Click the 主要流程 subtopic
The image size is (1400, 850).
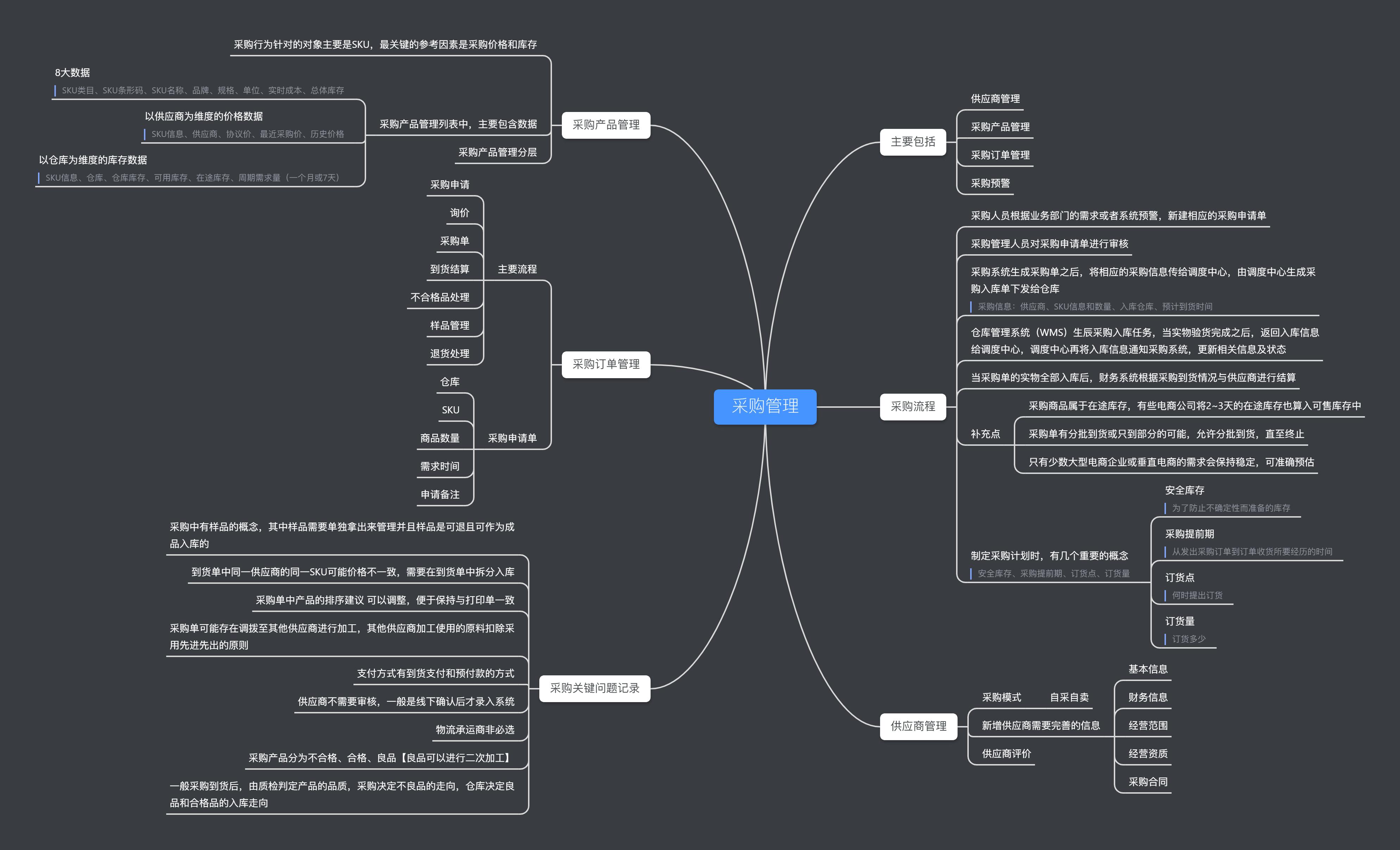(517, 269)
